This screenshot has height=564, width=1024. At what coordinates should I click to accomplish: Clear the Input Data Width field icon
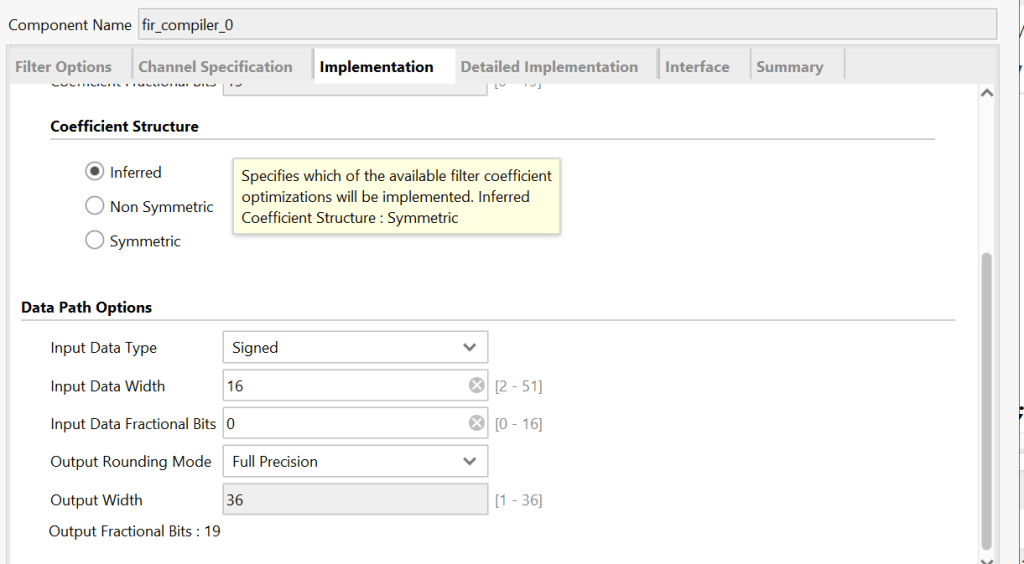click(476, 386)
